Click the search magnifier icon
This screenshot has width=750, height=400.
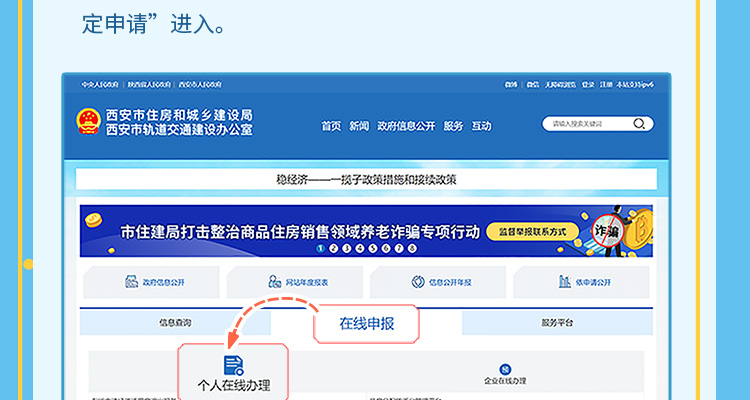coord(639,124)
